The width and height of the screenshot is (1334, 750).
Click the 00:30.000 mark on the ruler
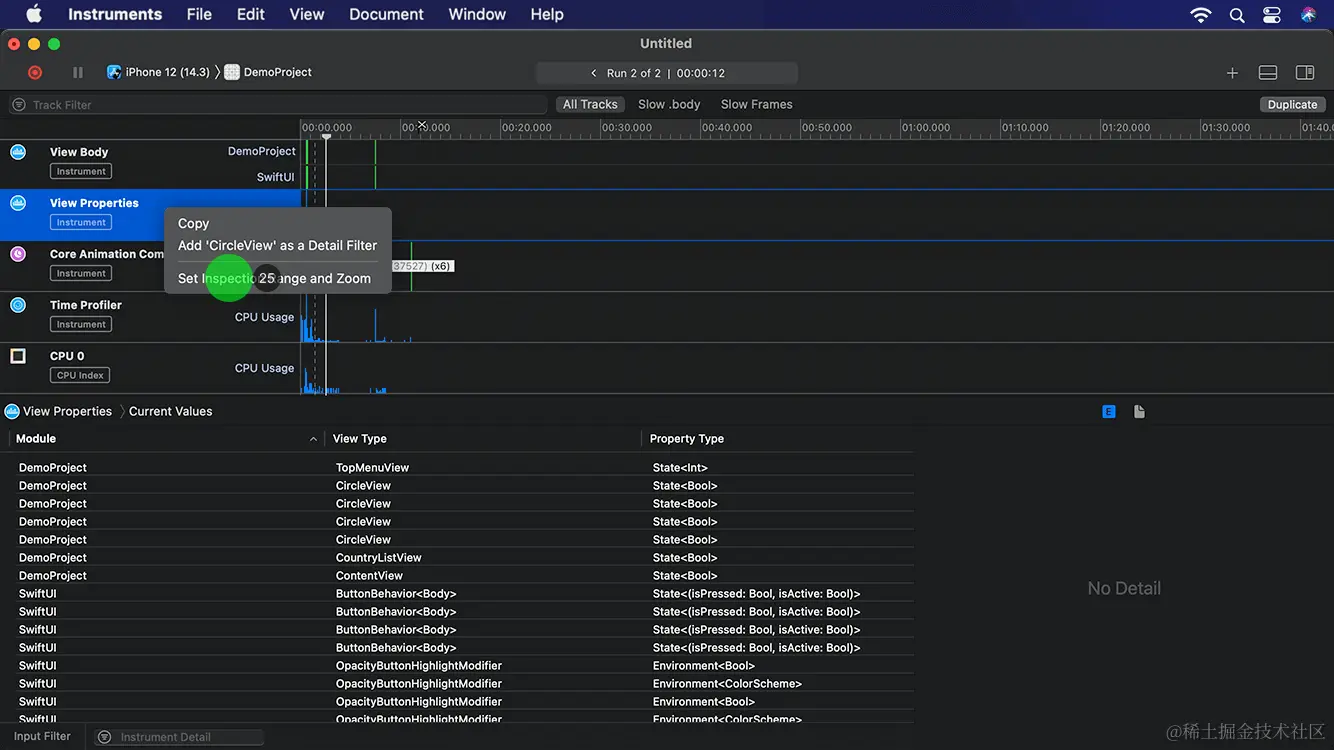coord(627,128)
